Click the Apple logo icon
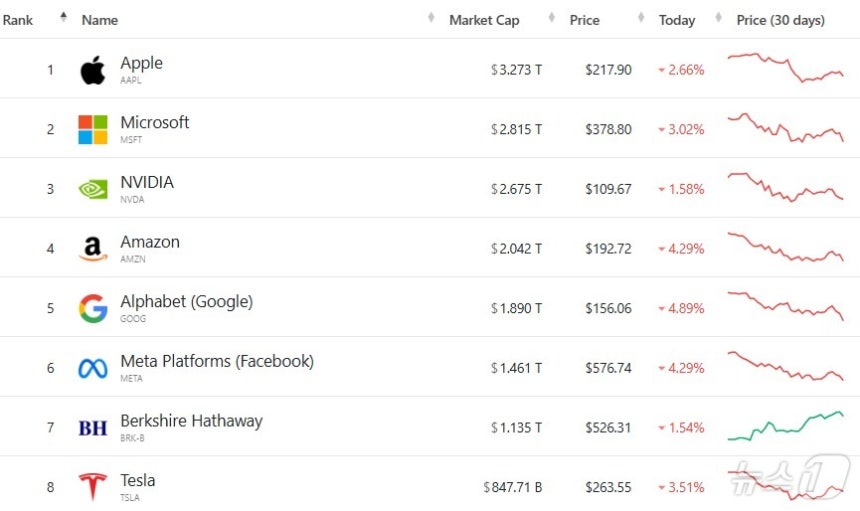 [x=93, y=70]
